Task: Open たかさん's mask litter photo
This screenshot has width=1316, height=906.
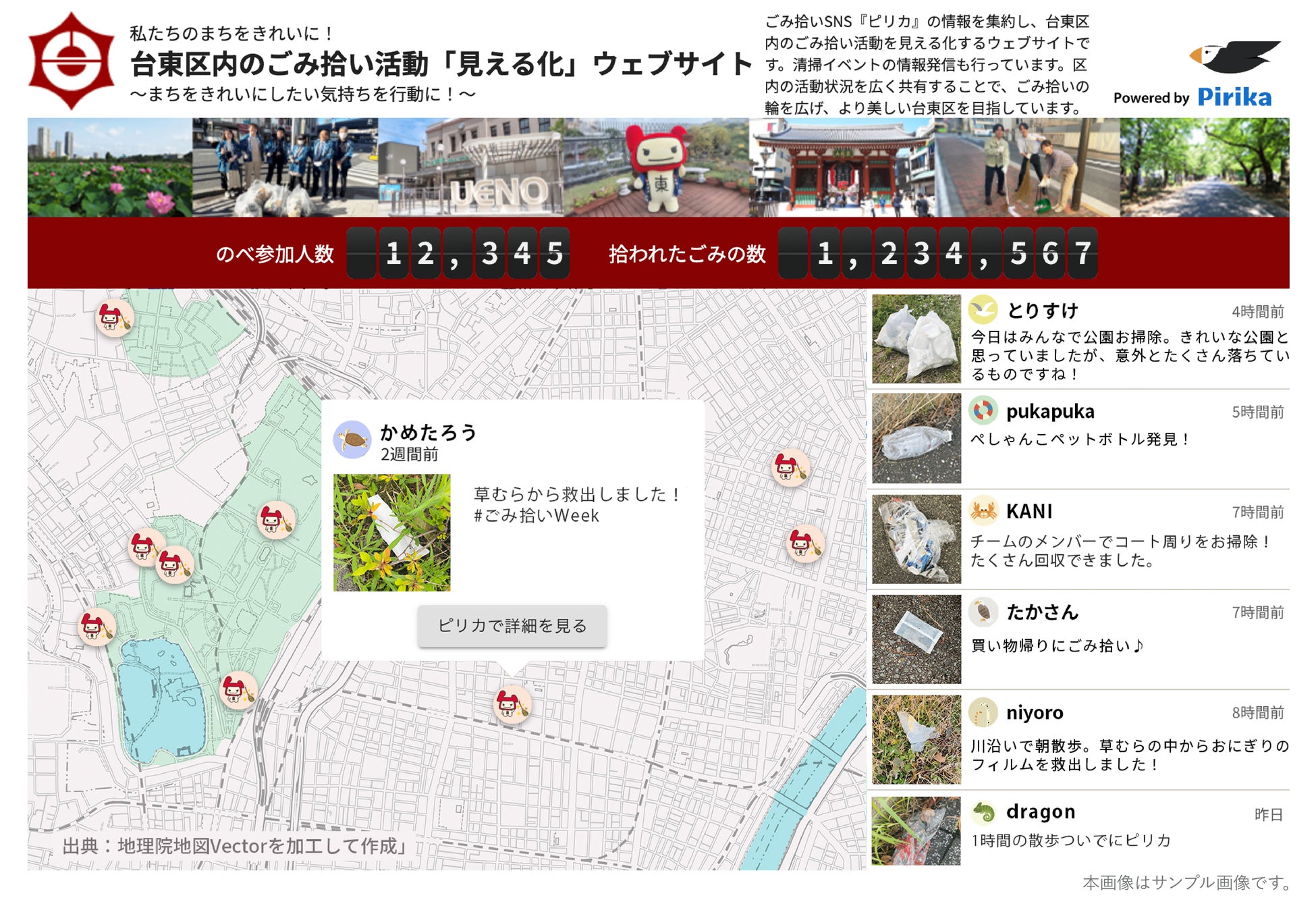Action: coord(916,639)
